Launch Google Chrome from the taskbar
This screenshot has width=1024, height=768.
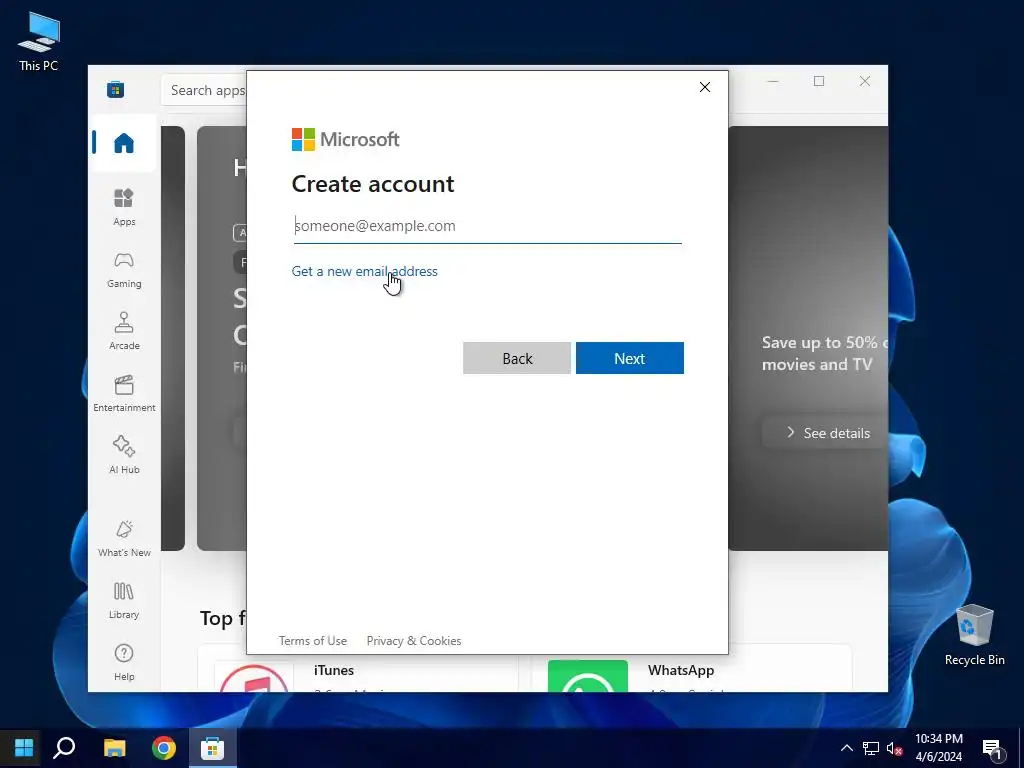[164, 747]
